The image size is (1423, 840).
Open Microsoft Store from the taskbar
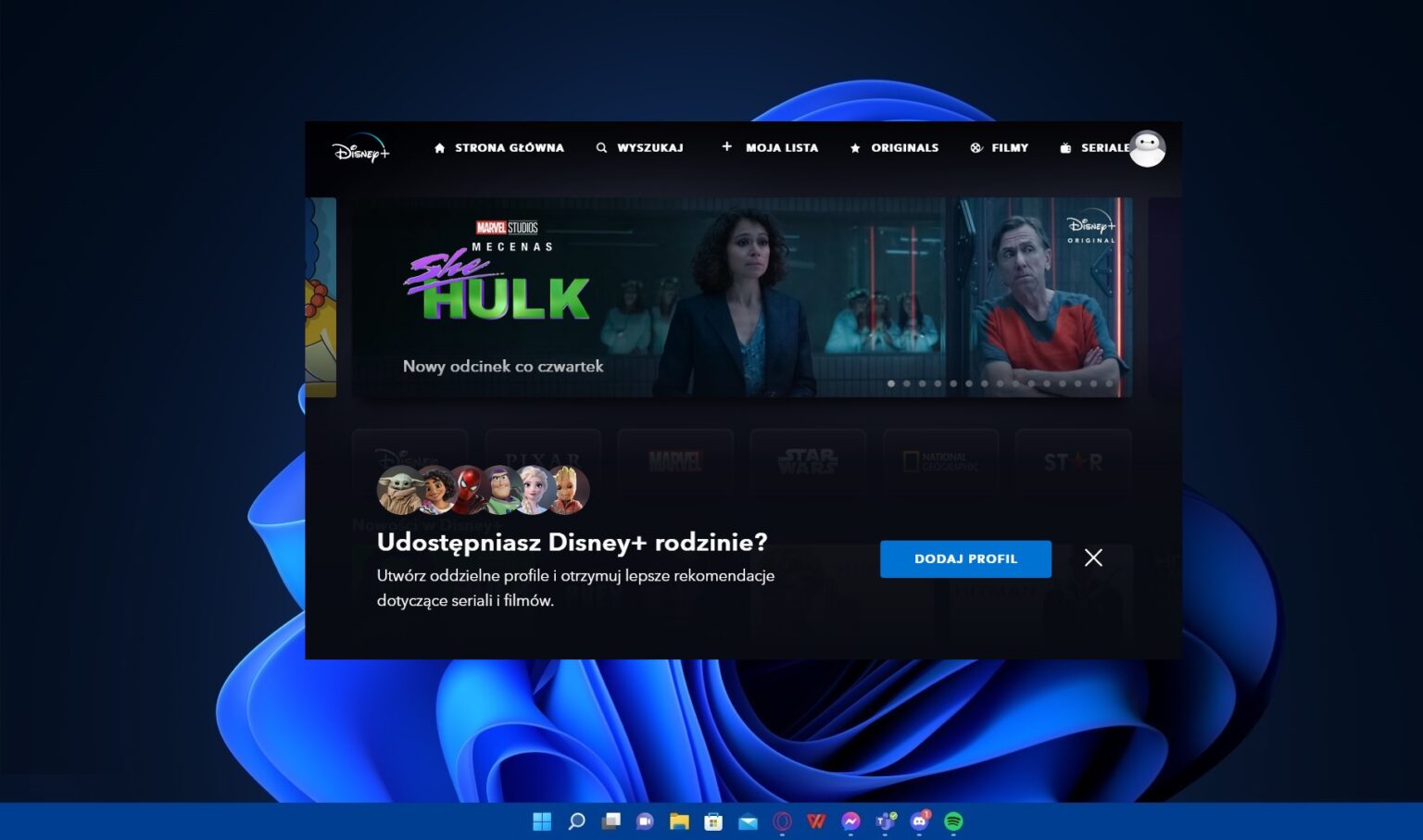point(713,821)
